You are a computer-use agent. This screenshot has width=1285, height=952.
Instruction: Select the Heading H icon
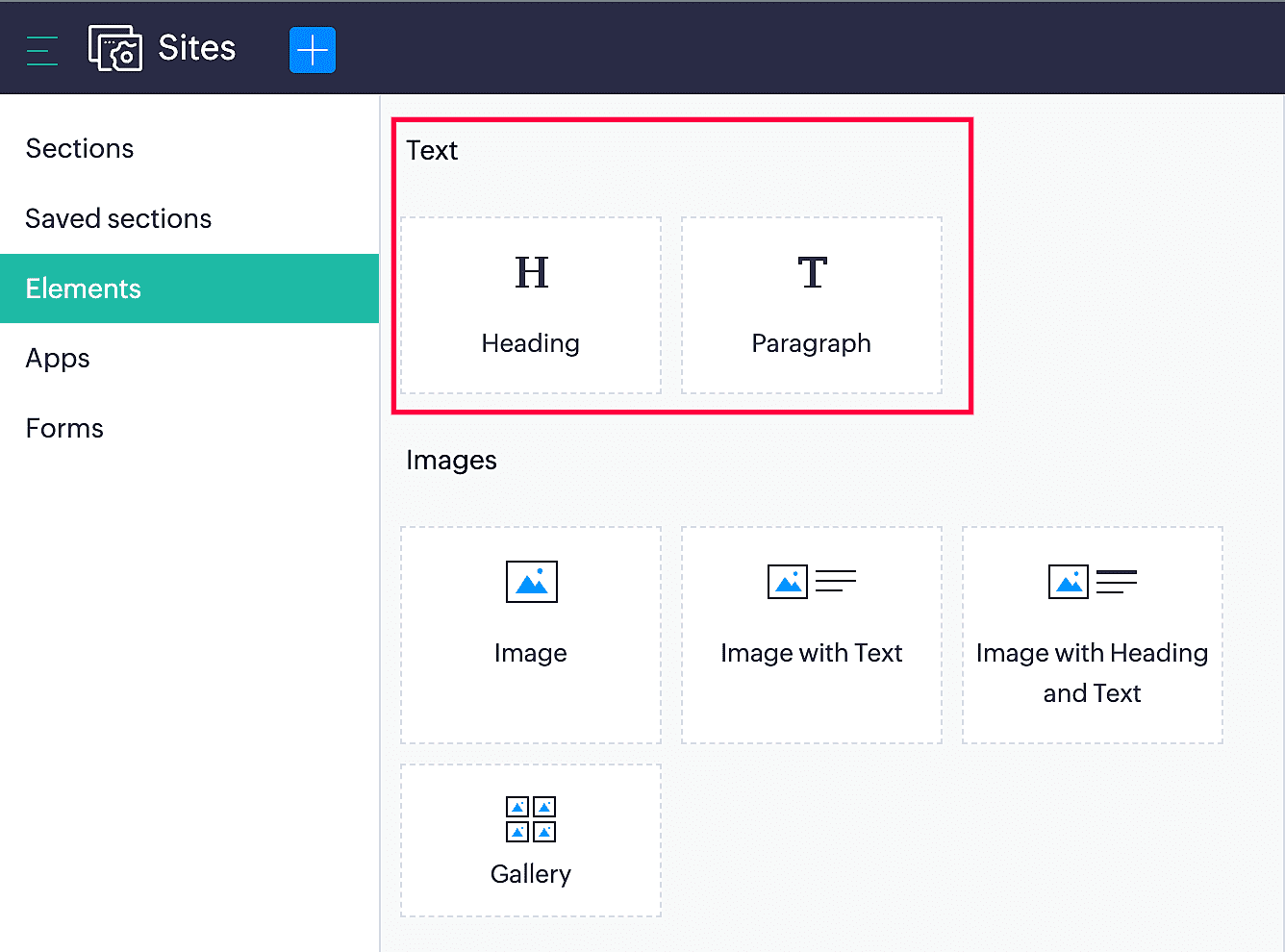point(531,273)
